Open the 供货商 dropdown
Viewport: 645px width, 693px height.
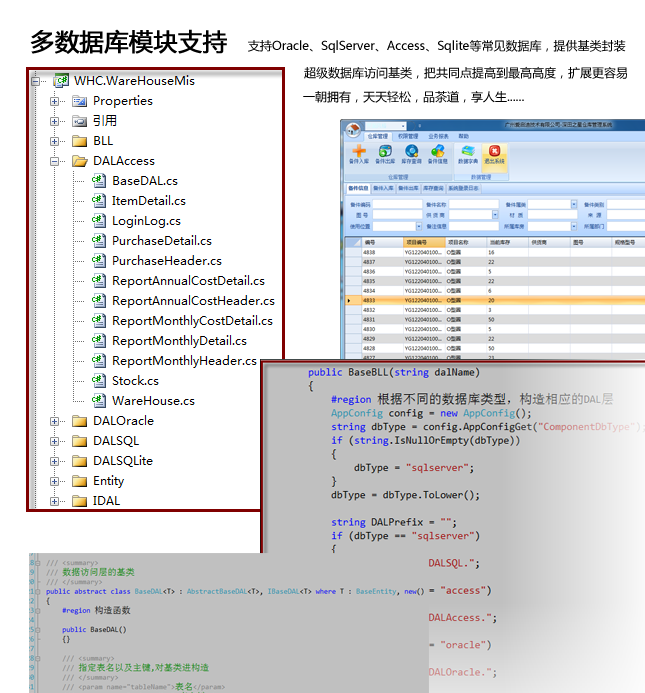(x=495, y=215)
